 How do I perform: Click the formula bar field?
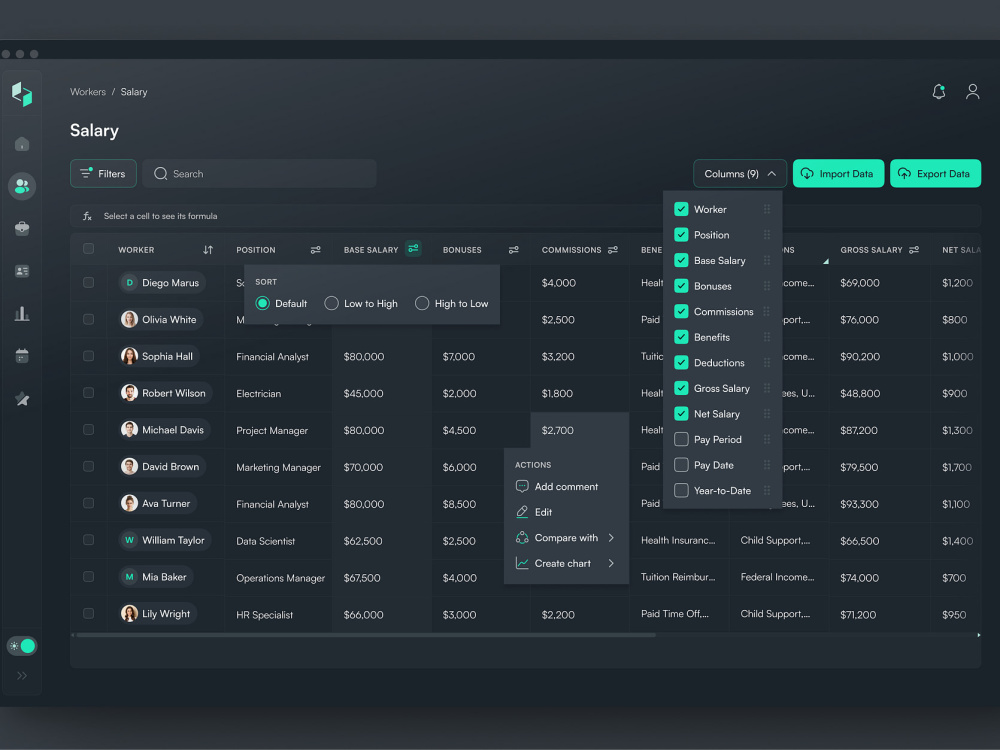(525, 216)
